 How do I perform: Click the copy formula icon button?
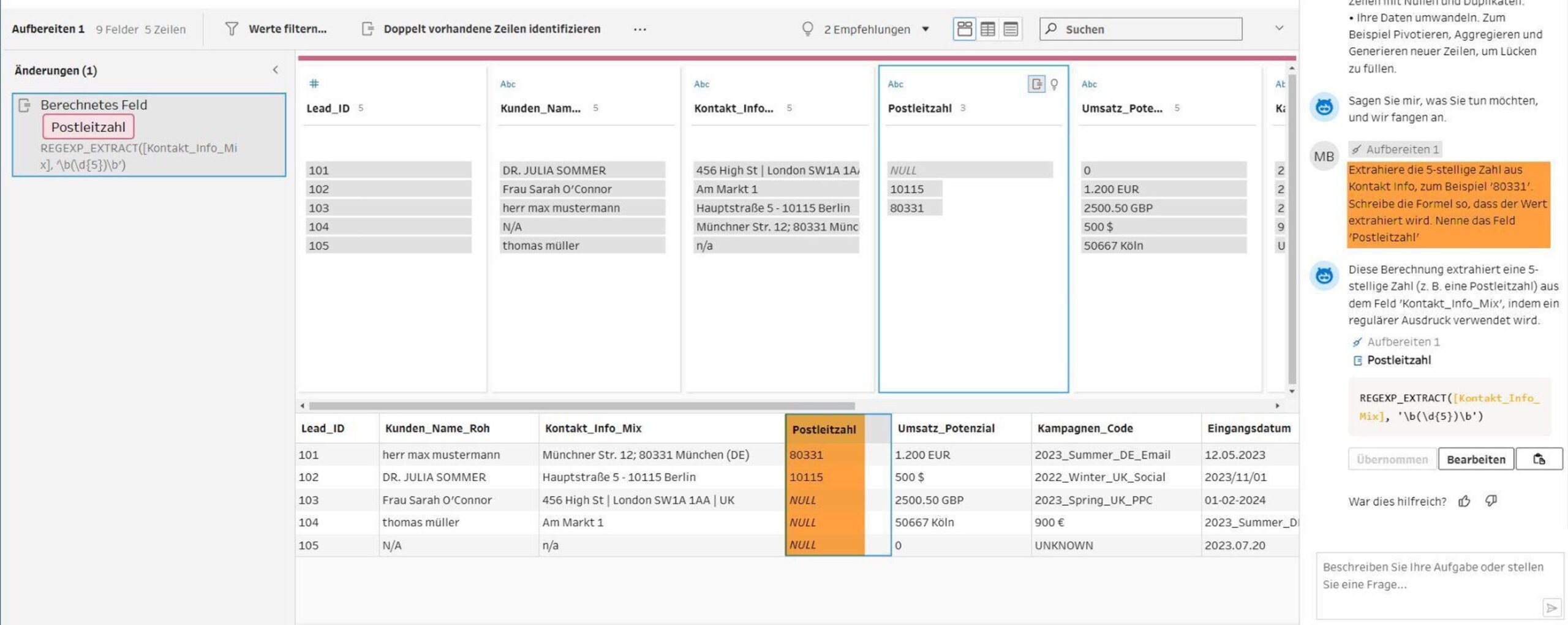click(1539, 459)
